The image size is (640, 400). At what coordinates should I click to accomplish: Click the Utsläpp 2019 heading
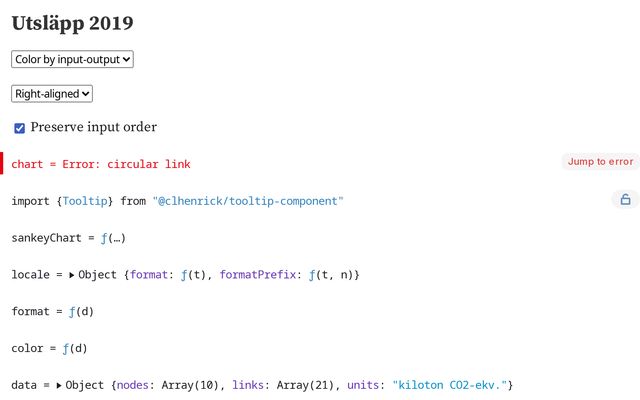(x=72, y=23)
